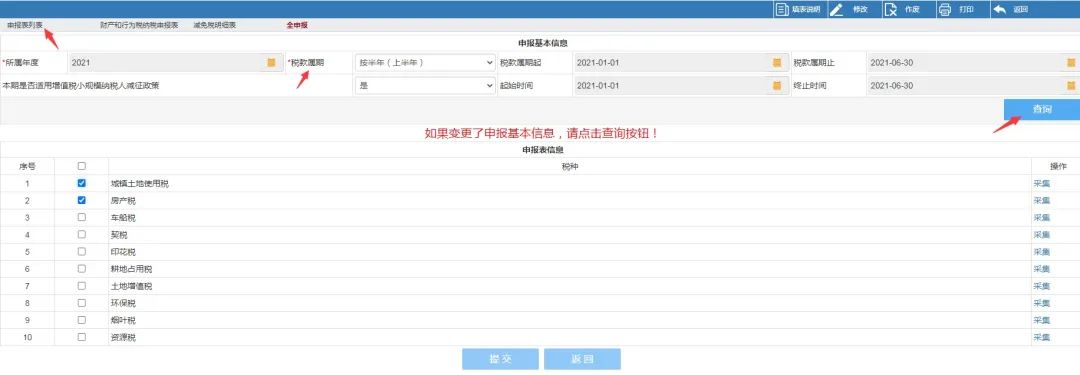Screen dimensions: 1080x375
Task: Switch to the 申报表列表 tab
Action: click(x=25, y=25)
